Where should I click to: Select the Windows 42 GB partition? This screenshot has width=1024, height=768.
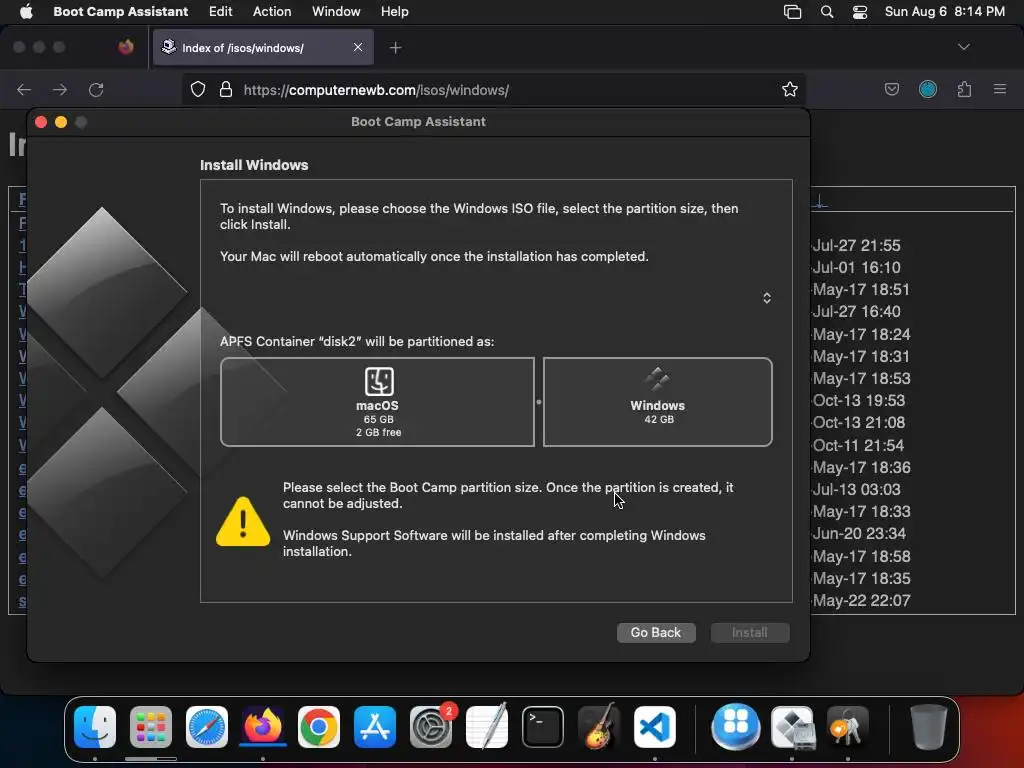click(x=658, y=402)
